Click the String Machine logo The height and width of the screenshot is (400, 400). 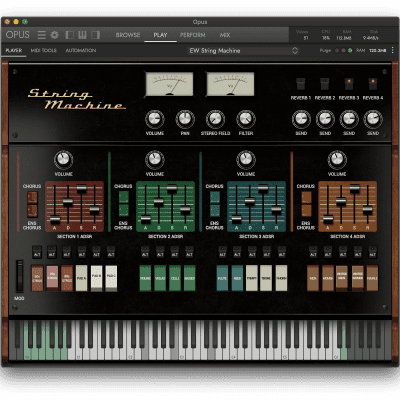(x=77, y=99)
